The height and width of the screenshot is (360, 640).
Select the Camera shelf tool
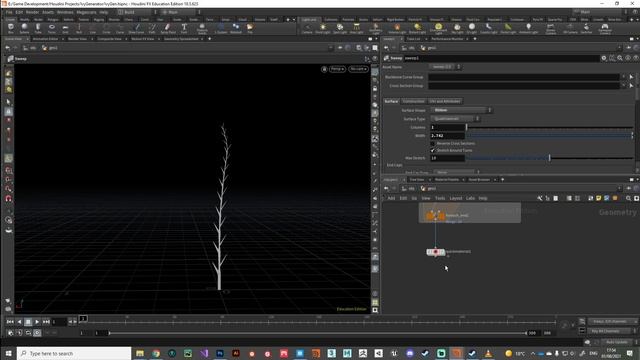307,28
